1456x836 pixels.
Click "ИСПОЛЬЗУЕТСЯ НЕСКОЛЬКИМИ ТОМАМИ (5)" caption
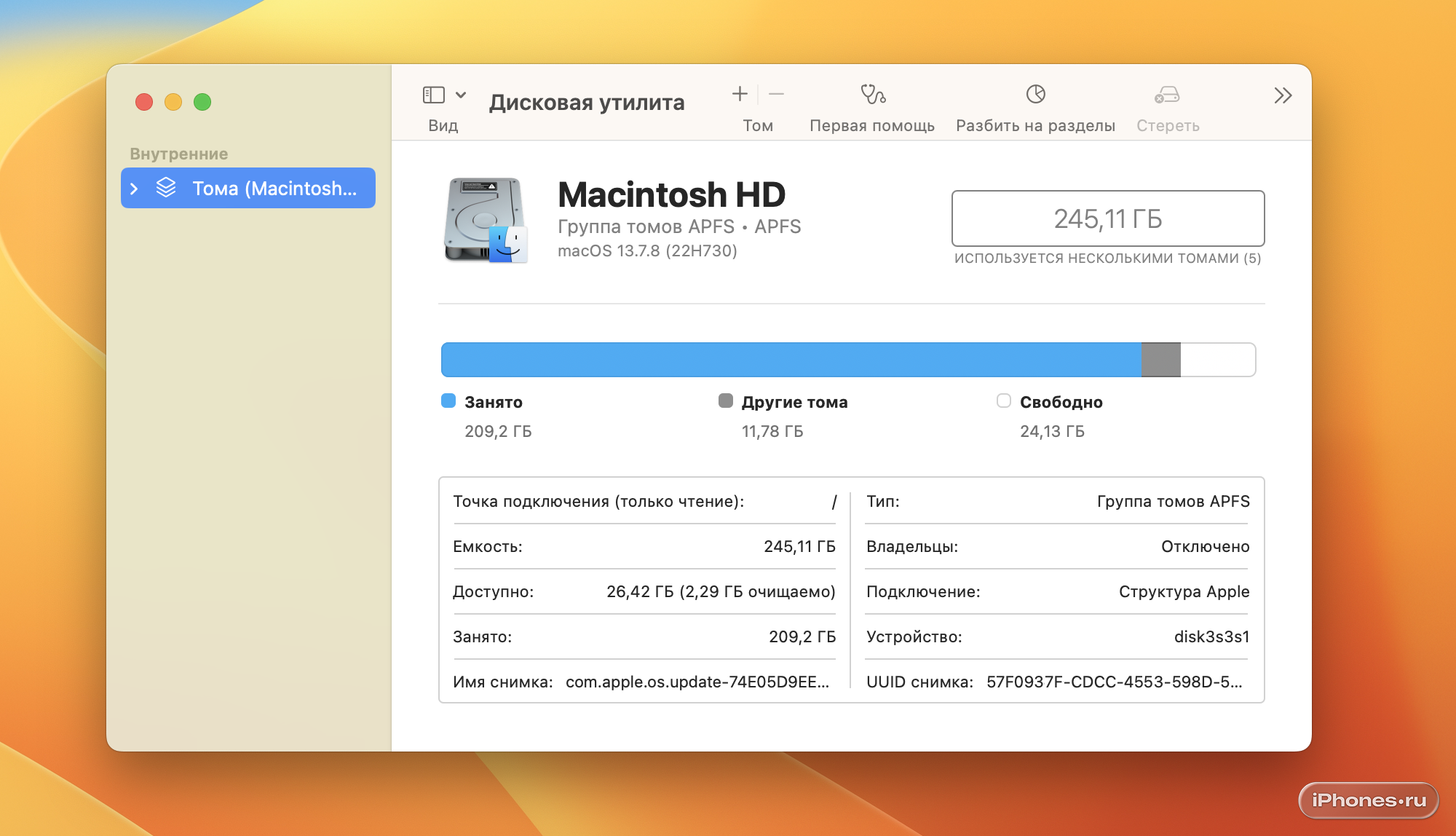(x=1108, y=259)
